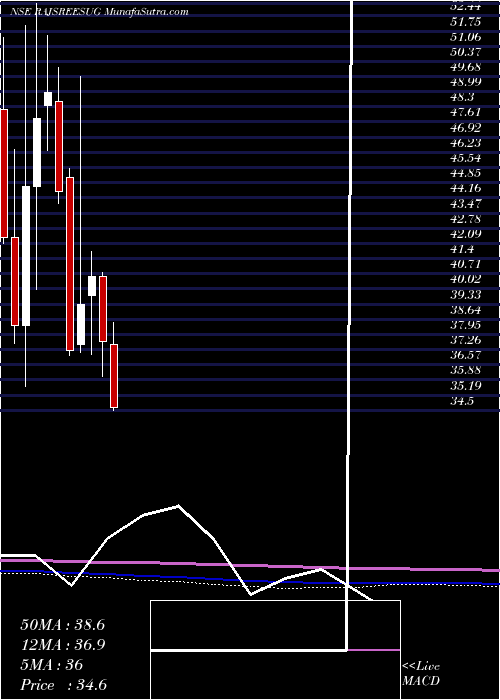Click the 37.26 price value
The image size is (500, 700).
(466, 340)
